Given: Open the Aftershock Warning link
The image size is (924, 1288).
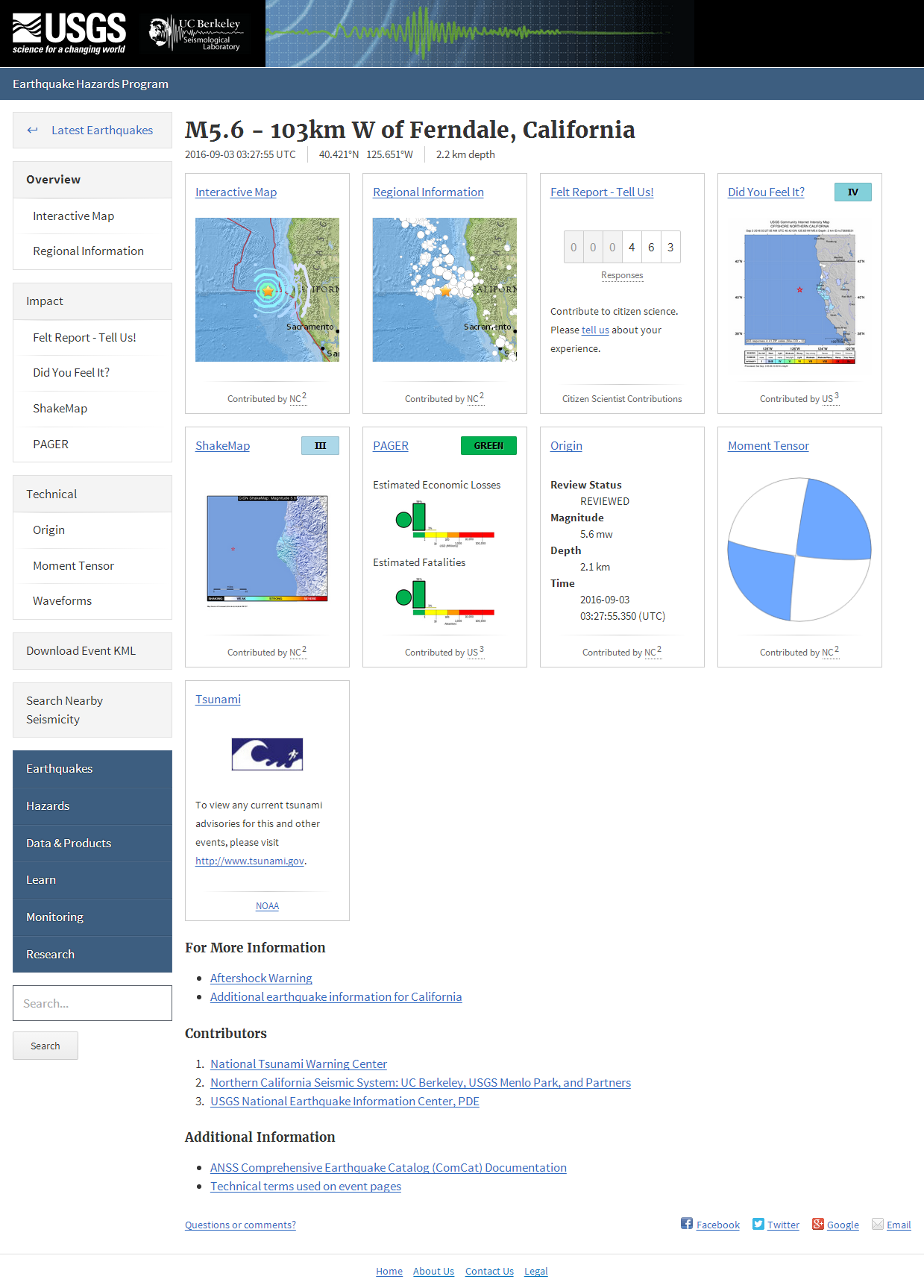Looking at the screenshot, I should click(x=261, y=978).
